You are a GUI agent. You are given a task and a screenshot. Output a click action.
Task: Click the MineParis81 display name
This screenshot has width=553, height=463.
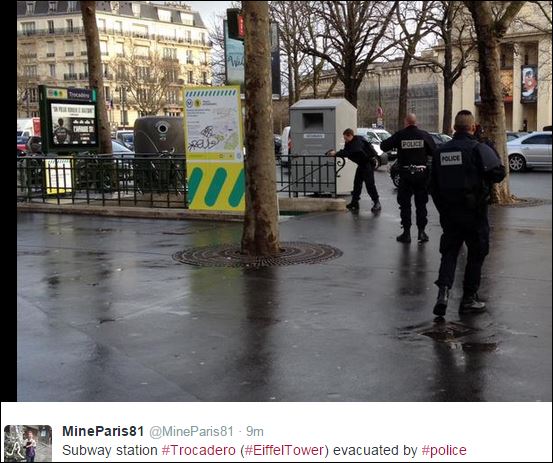[103, 431]
